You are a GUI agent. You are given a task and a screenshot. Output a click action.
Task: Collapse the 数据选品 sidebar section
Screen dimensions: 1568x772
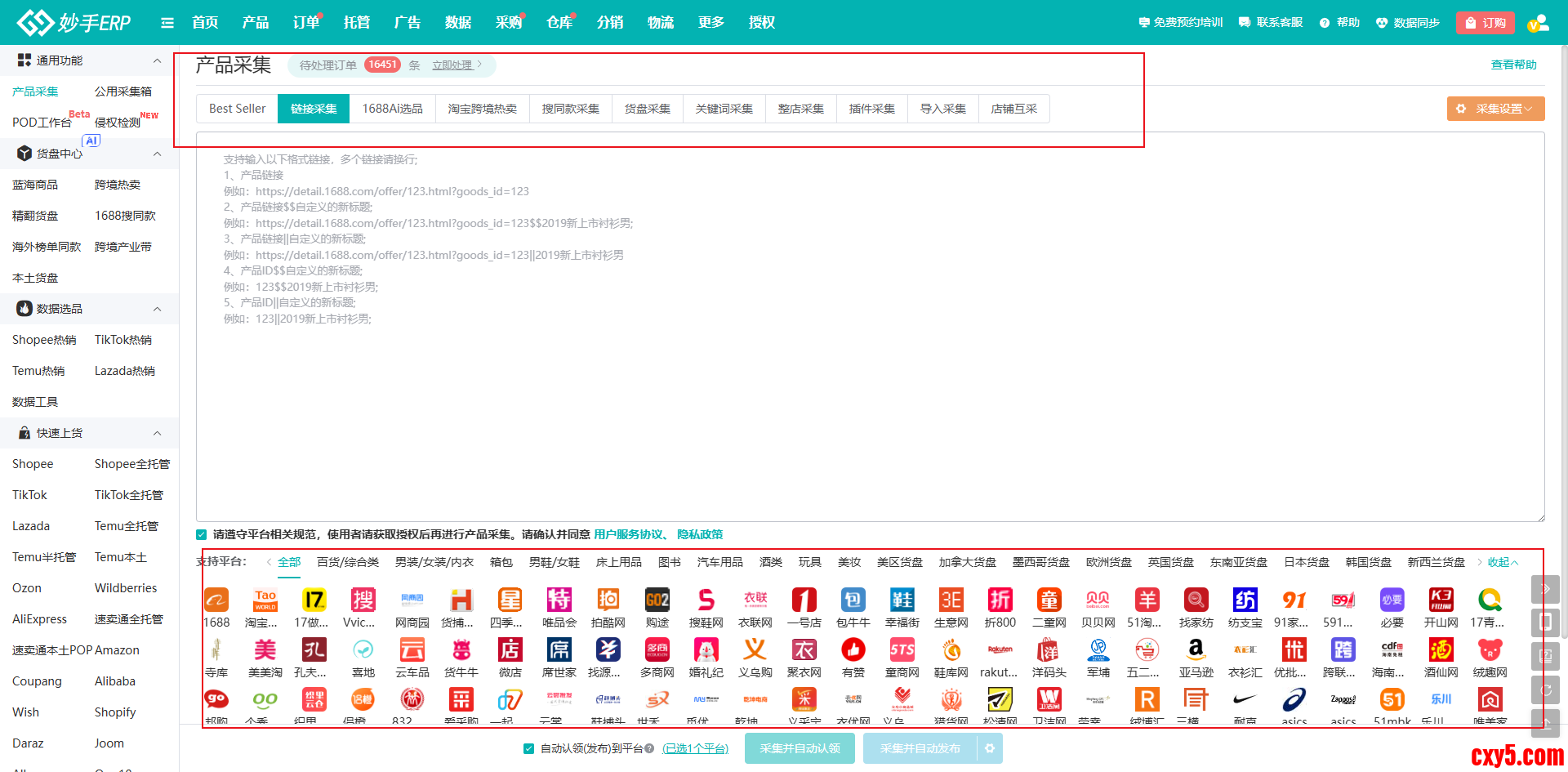[x=157, y=309]
